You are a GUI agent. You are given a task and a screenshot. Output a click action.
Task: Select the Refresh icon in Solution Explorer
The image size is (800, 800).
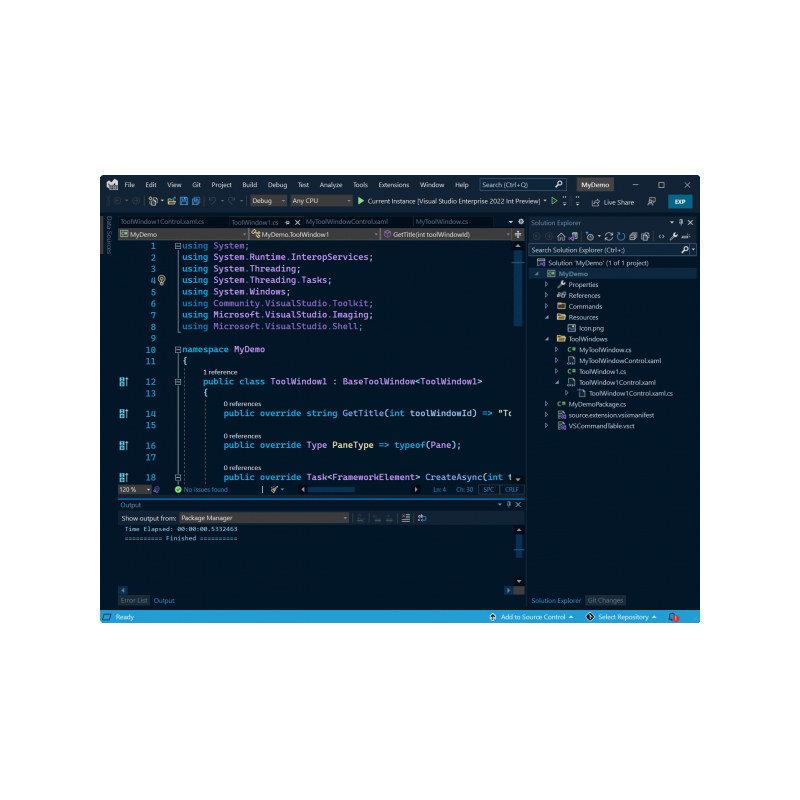click(620, 237)
